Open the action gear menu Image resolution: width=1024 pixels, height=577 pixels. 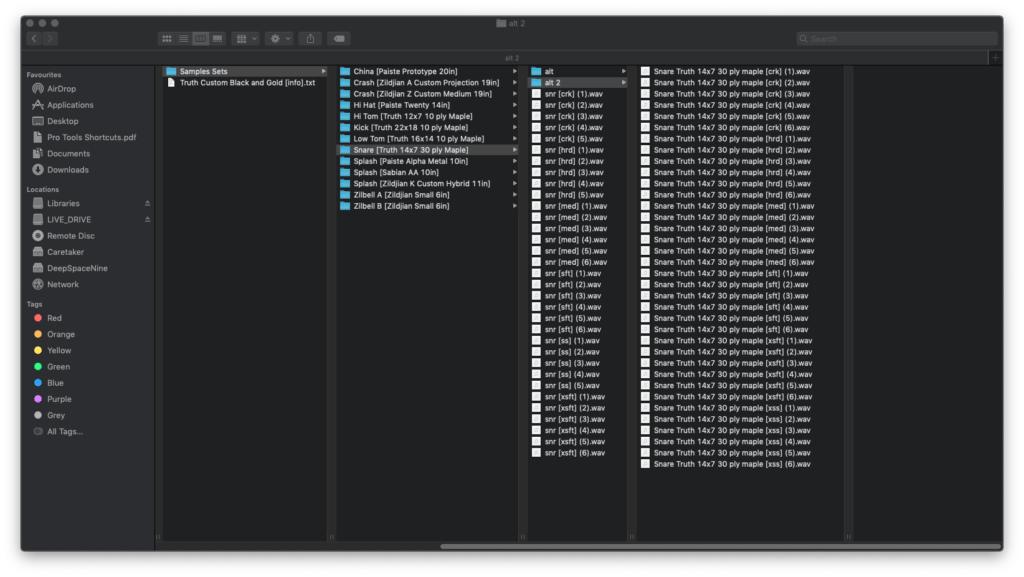coord(277,38)
